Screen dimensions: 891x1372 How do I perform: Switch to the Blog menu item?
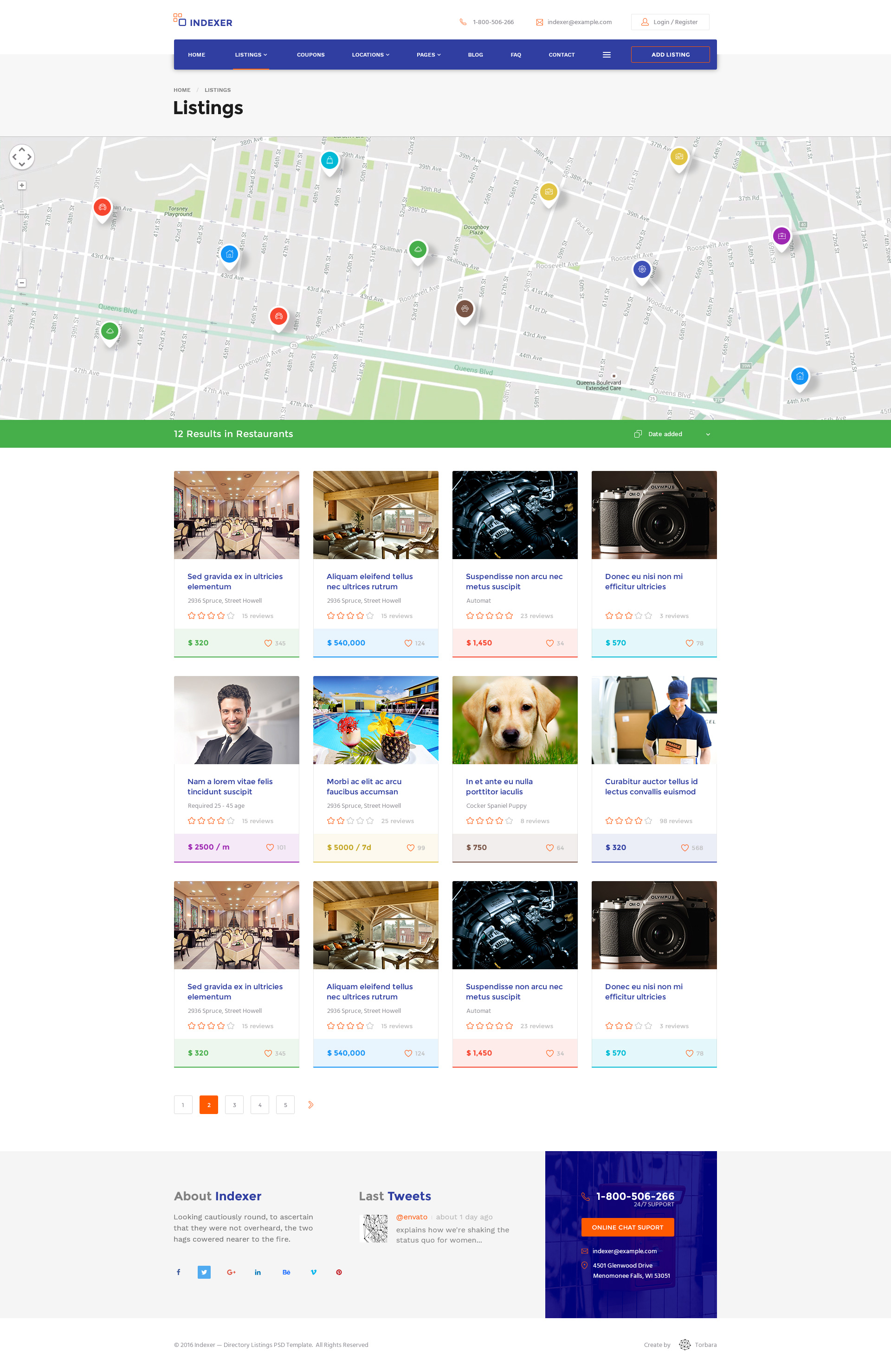(475, 55)
